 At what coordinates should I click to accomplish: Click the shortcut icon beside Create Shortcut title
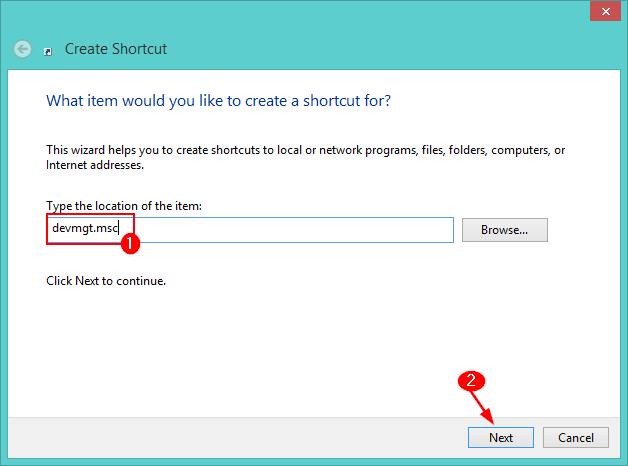point(48,51)
